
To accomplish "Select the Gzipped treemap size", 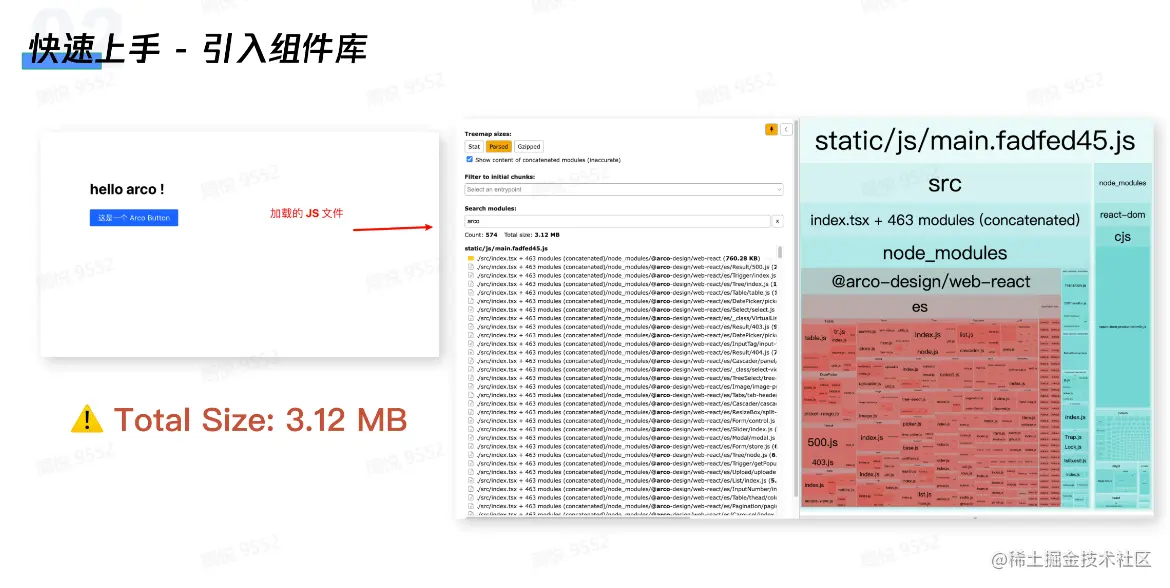I will [x=528, y=147].
